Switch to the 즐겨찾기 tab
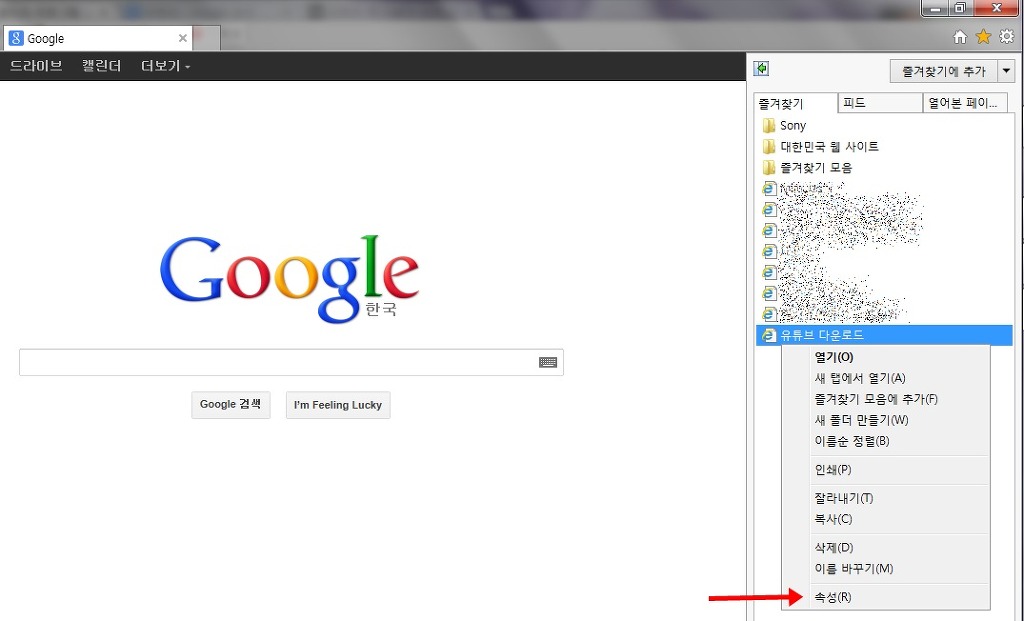The height and width of the screenshot is (621, 1024). [795, 103]
